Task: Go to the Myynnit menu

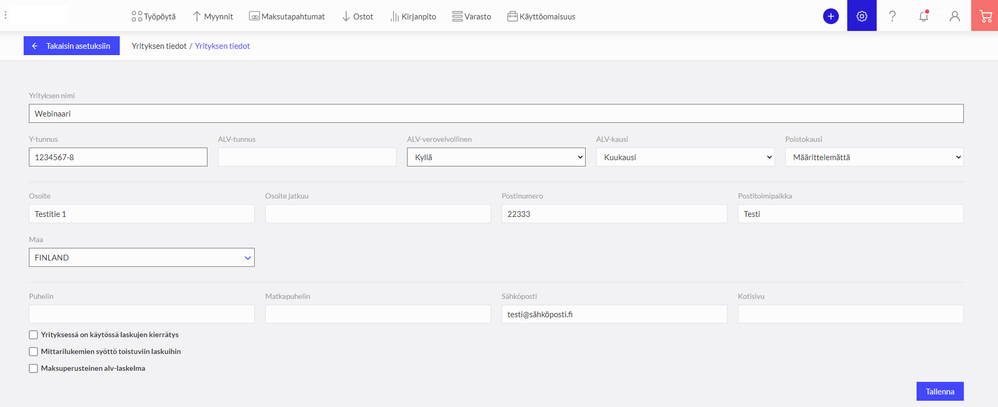Action: [x=213, y=17]
